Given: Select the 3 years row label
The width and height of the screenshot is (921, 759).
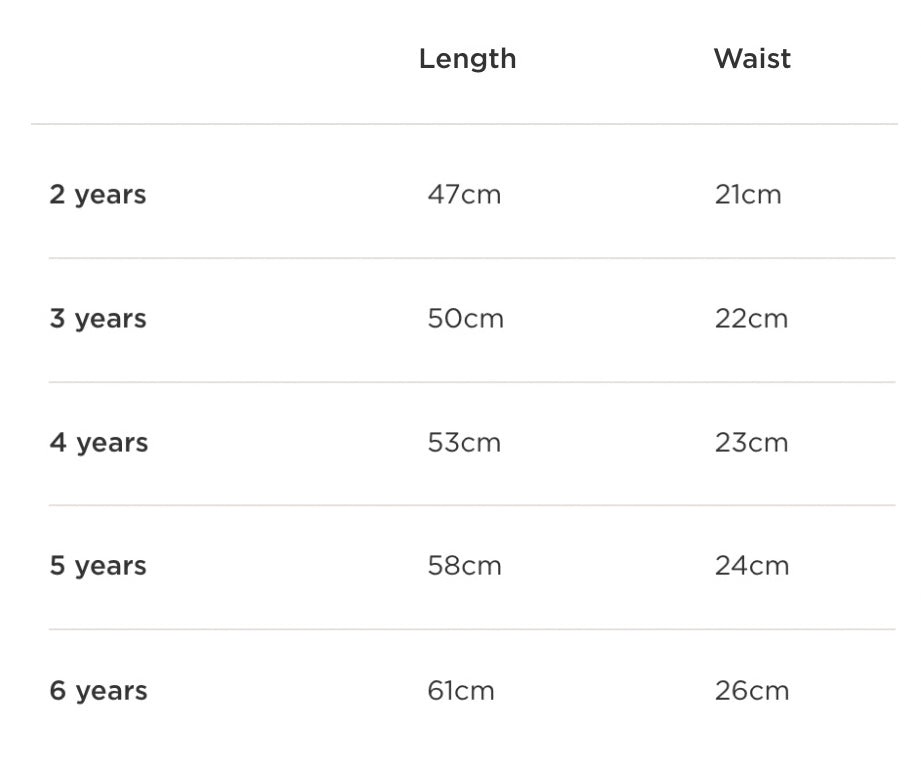Looking at the screenshot, I should coord(98,319).
